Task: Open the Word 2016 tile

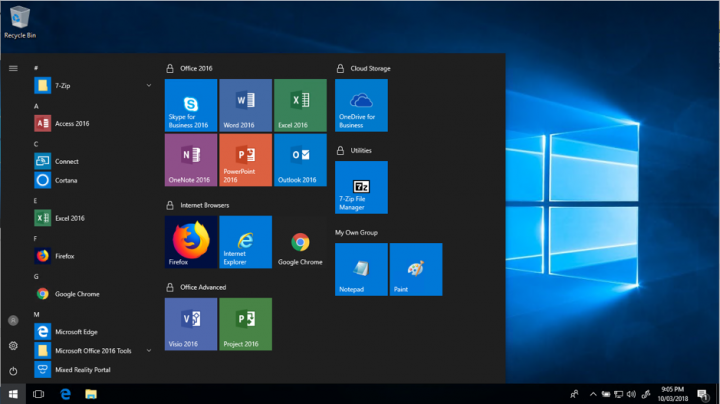Action: 245,105
